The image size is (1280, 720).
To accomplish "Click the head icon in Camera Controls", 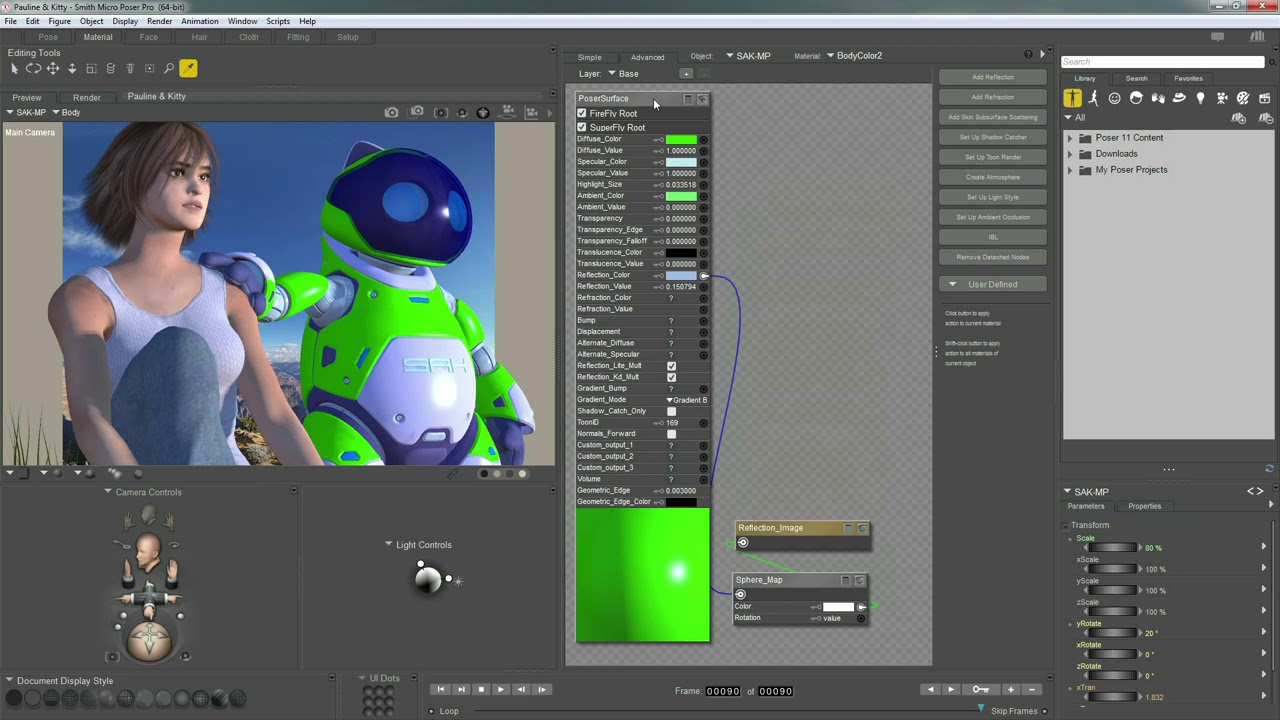I will pyautogui.click(x=148, y=550).
